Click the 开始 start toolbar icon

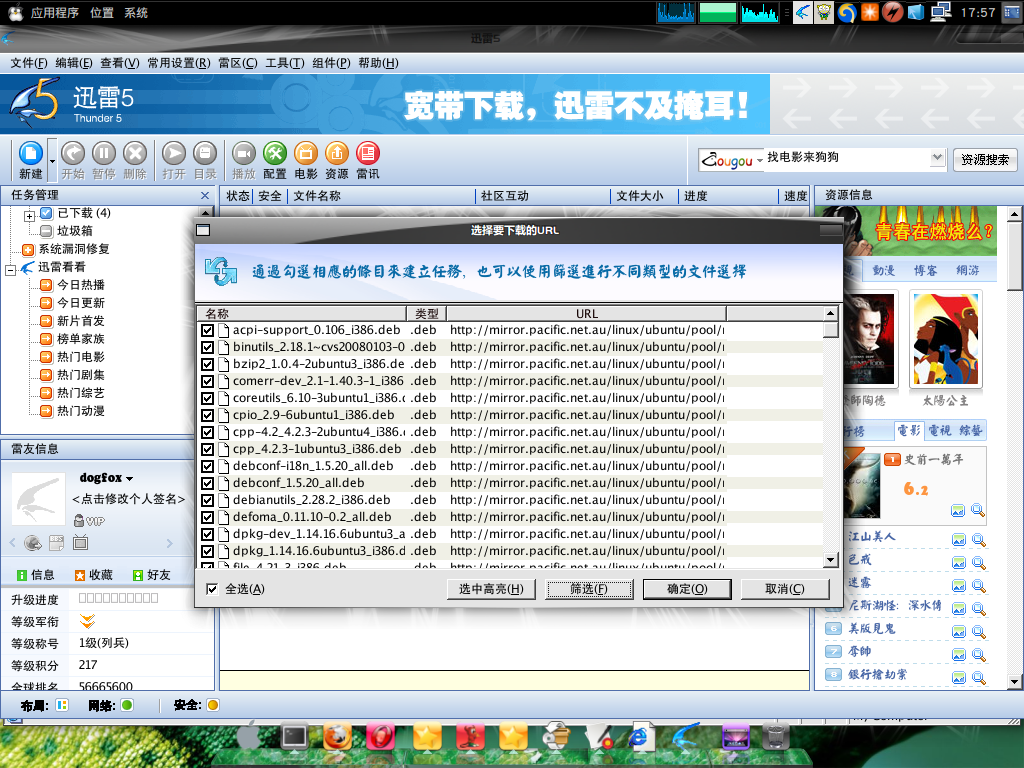73,154
